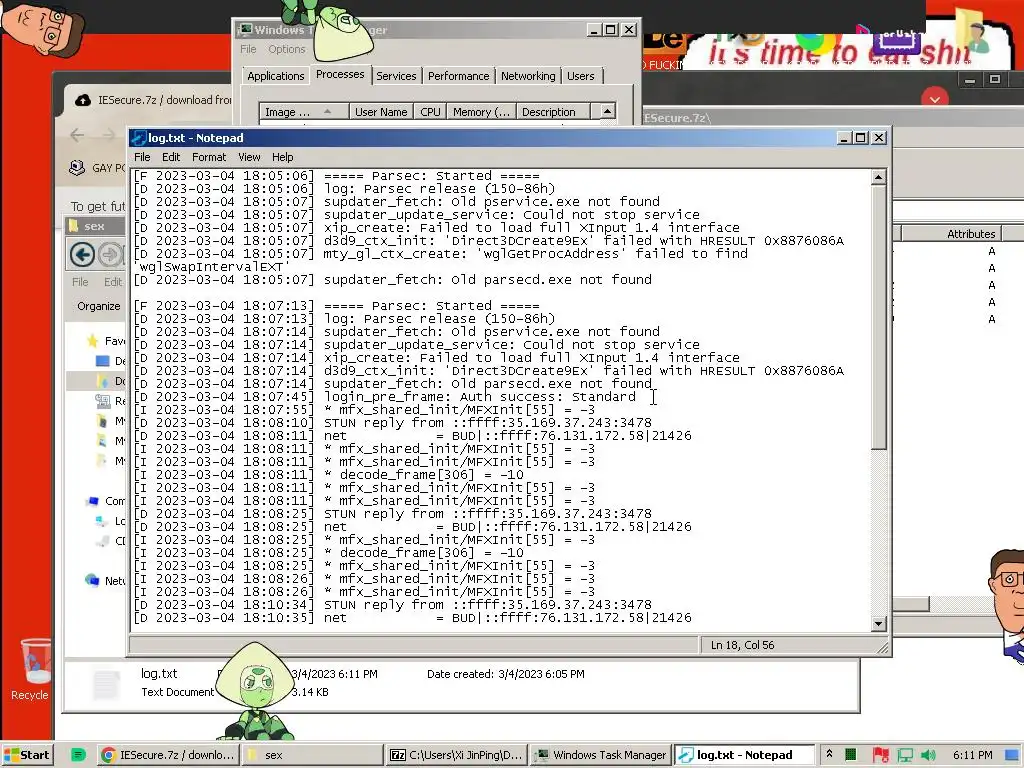Screen dimensions: 1024x768
Task: Click the log.txt file thumbnail in details pane
Action: click(105, 685)
